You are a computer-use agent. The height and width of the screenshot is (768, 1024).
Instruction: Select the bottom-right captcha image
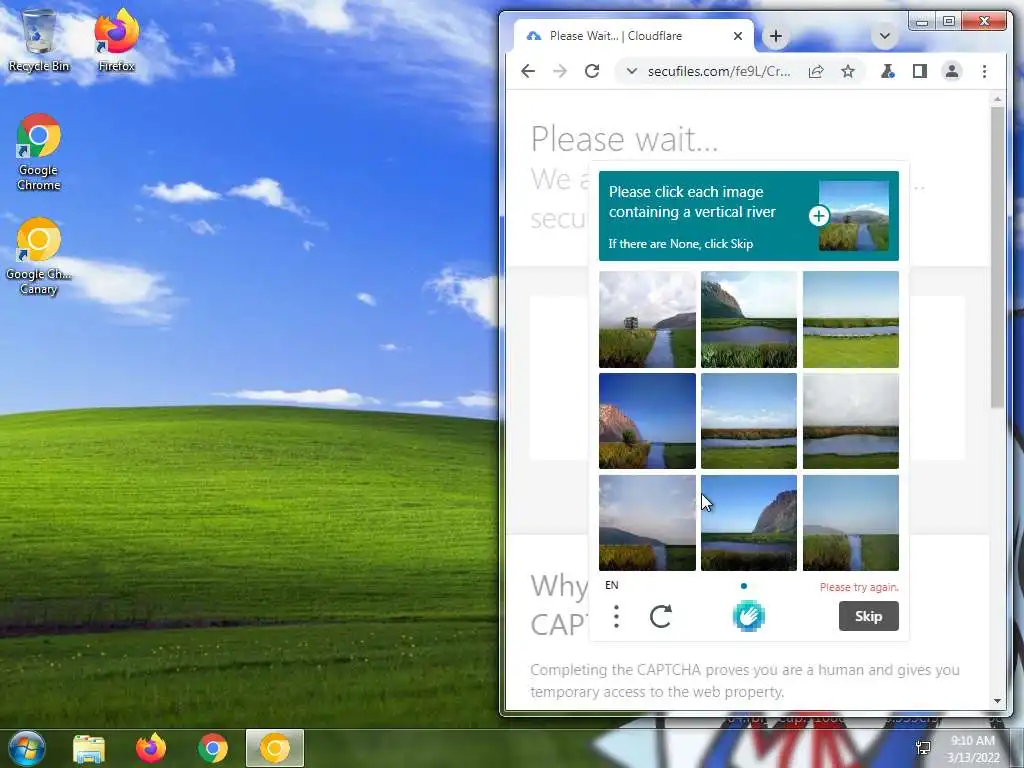coord(851,523)
